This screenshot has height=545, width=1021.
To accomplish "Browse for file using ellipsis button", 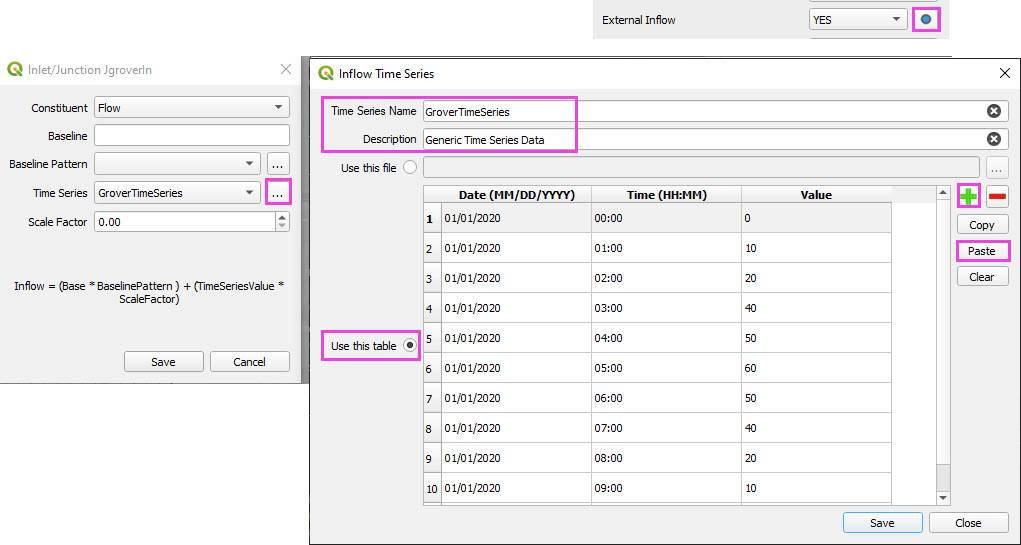I will tap(997, 168).
